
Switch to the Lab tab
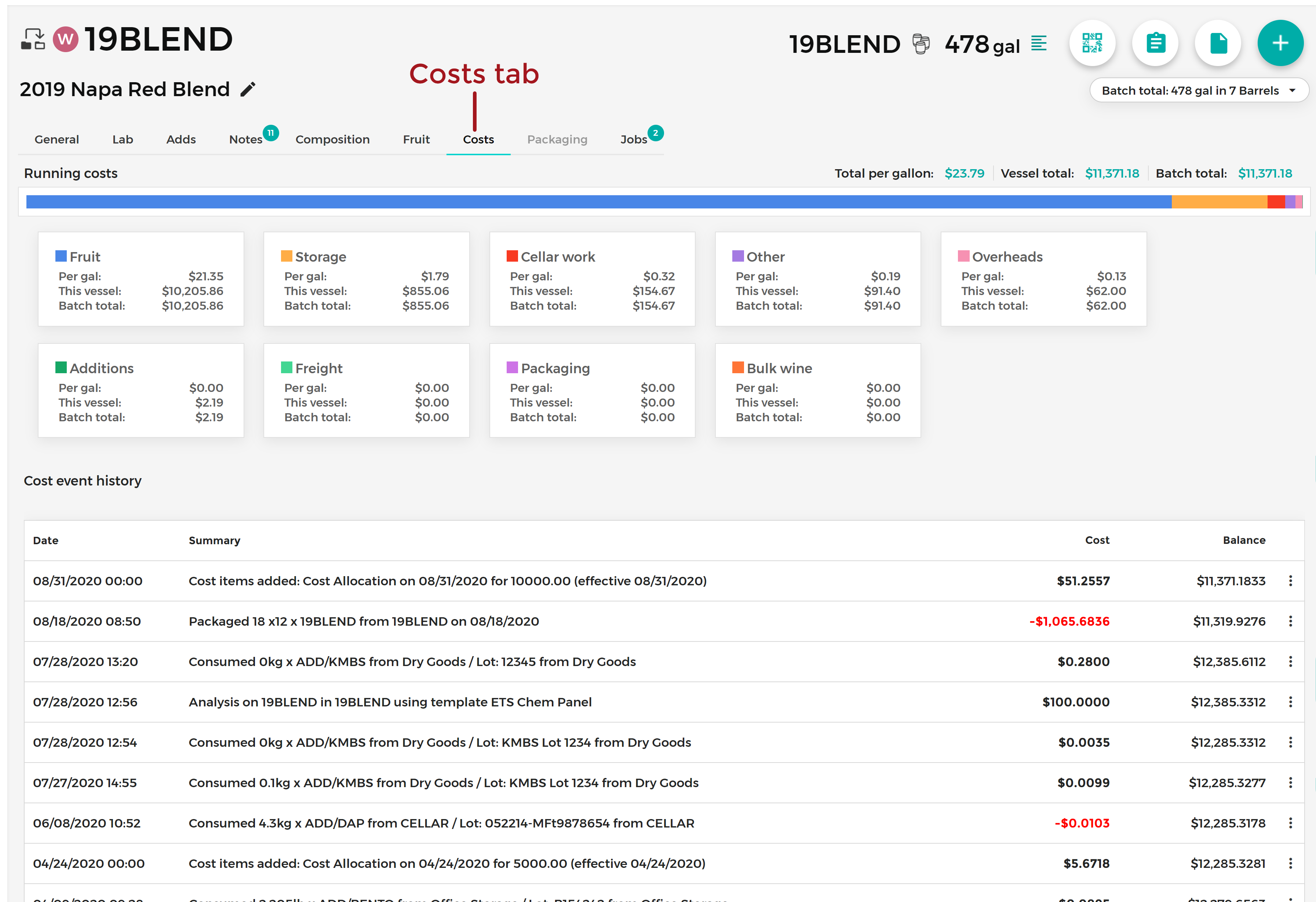click(x=122, y=139)
